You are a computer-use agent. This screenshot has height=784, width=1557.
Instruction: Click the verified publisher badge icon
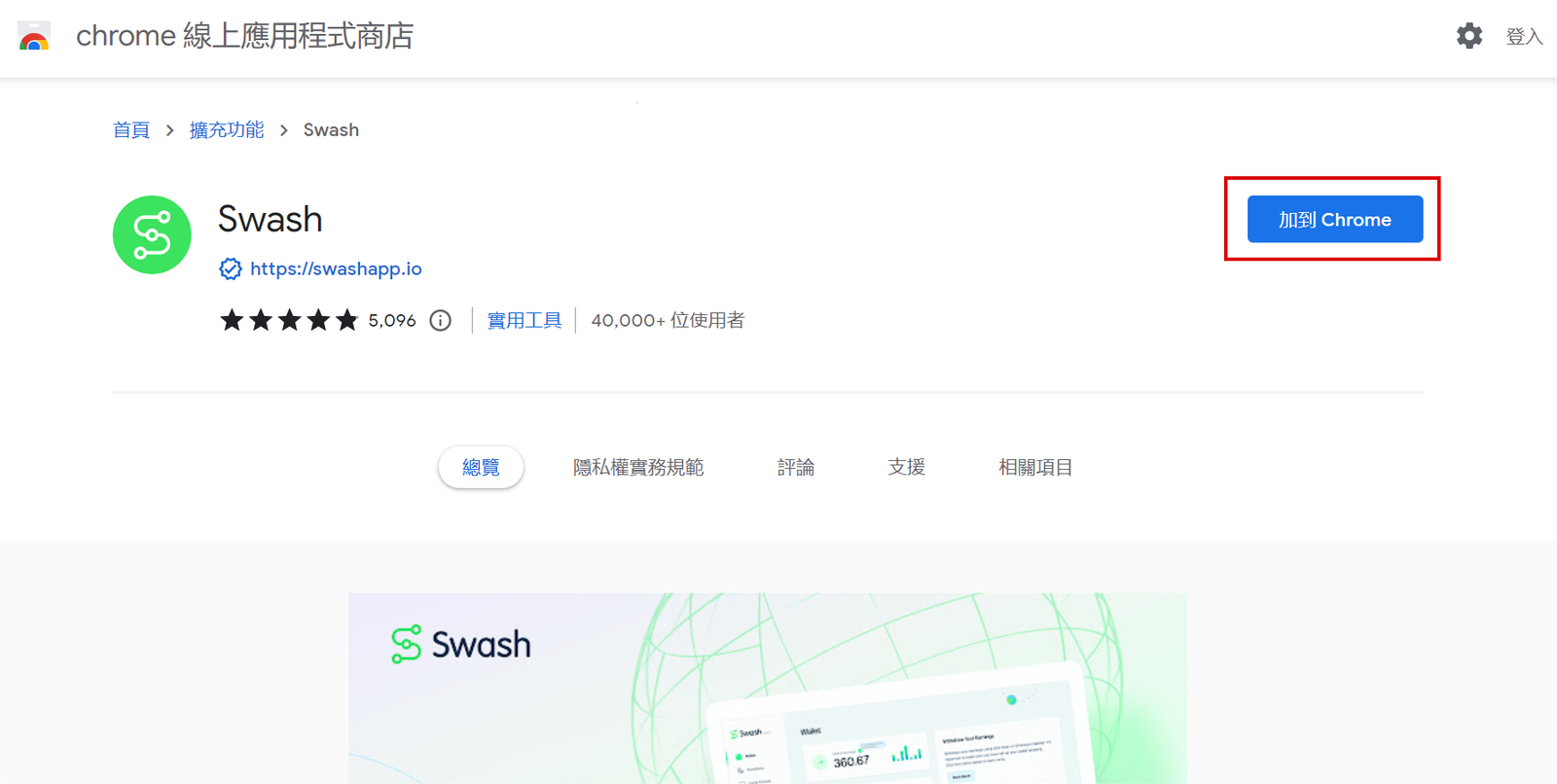[231, 269]
